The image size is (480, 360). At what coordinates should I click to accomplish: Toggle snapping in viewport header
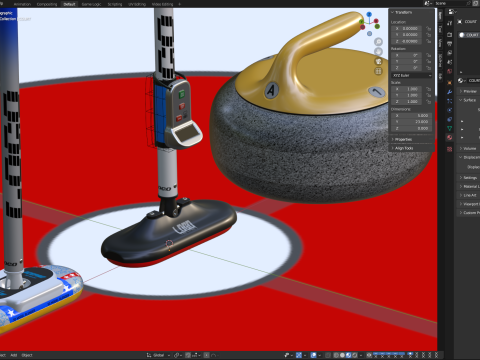(x=188, y=355)
